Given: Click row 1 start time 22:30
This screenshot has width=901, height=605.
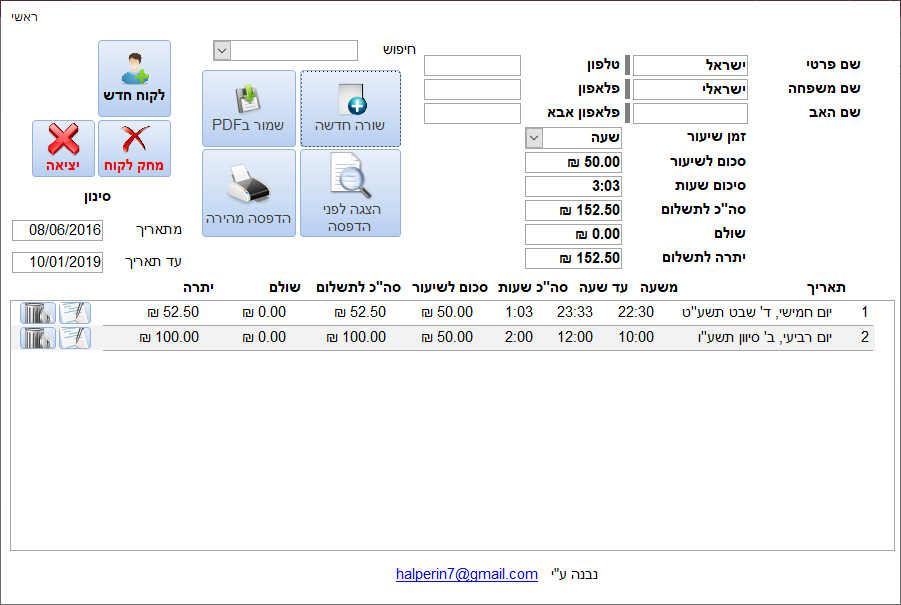Looking at the screenshot, I should [636, 313].
